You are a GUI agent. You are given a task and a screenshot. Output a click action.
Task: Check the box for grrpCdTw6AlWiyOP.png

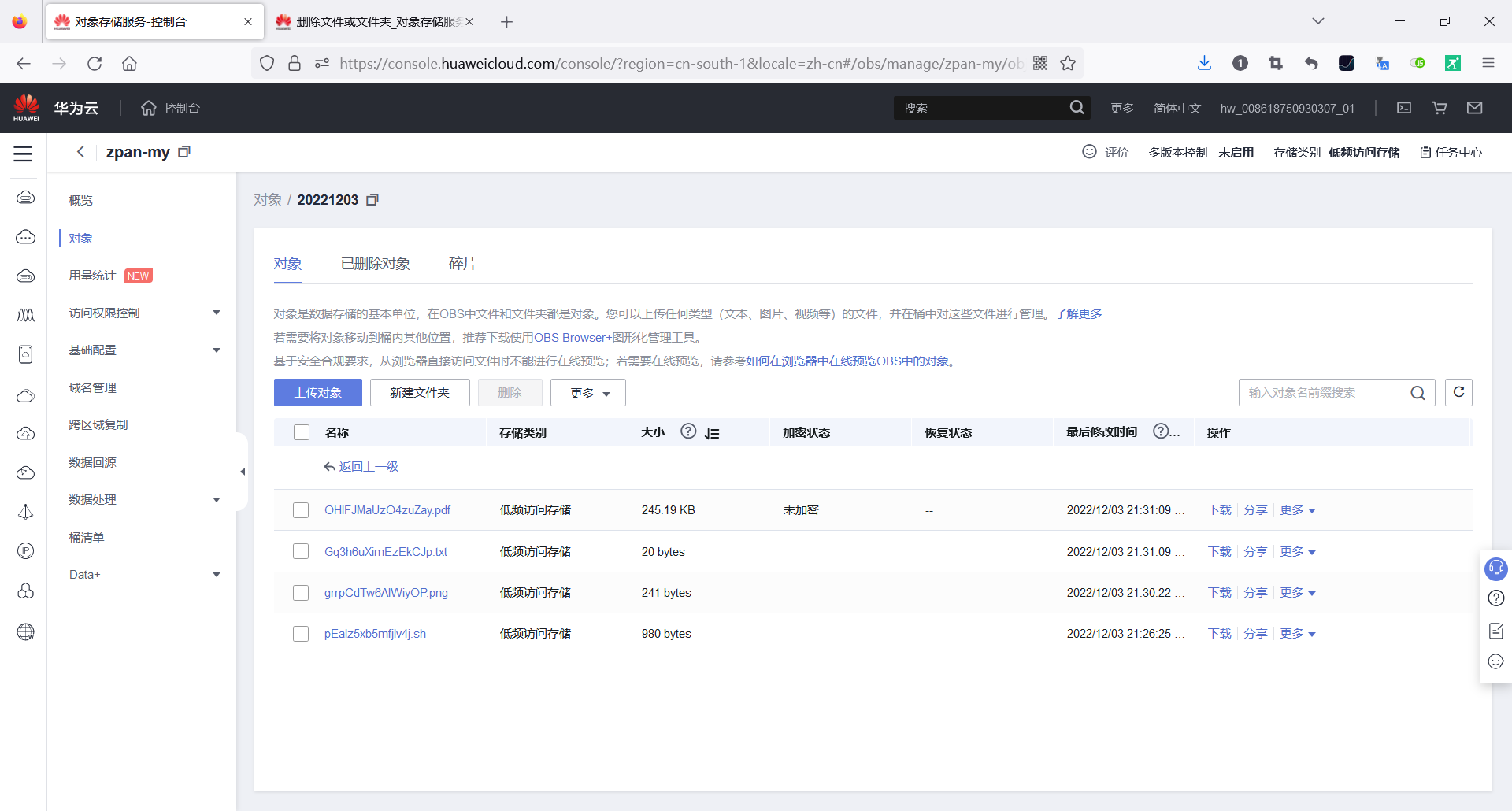click(301, 593)
